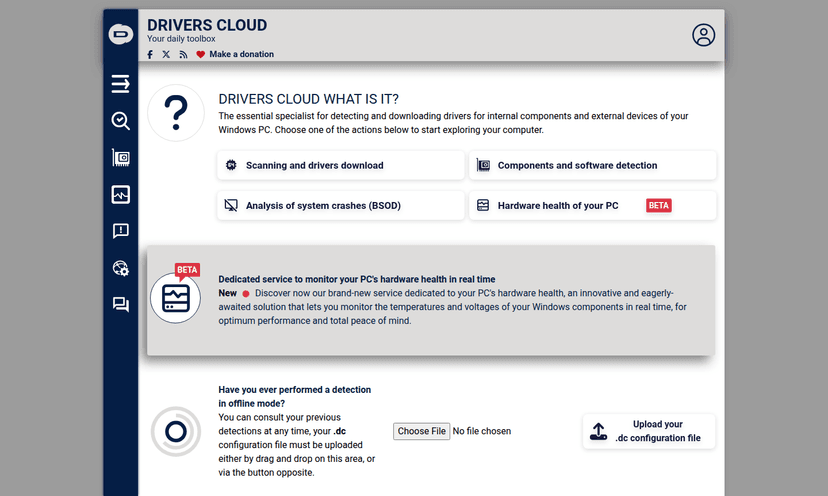Open Hardware health of your PC
The height and width of the screenshot is (496, 828).
pyautogui.click(x=592, y=205)
